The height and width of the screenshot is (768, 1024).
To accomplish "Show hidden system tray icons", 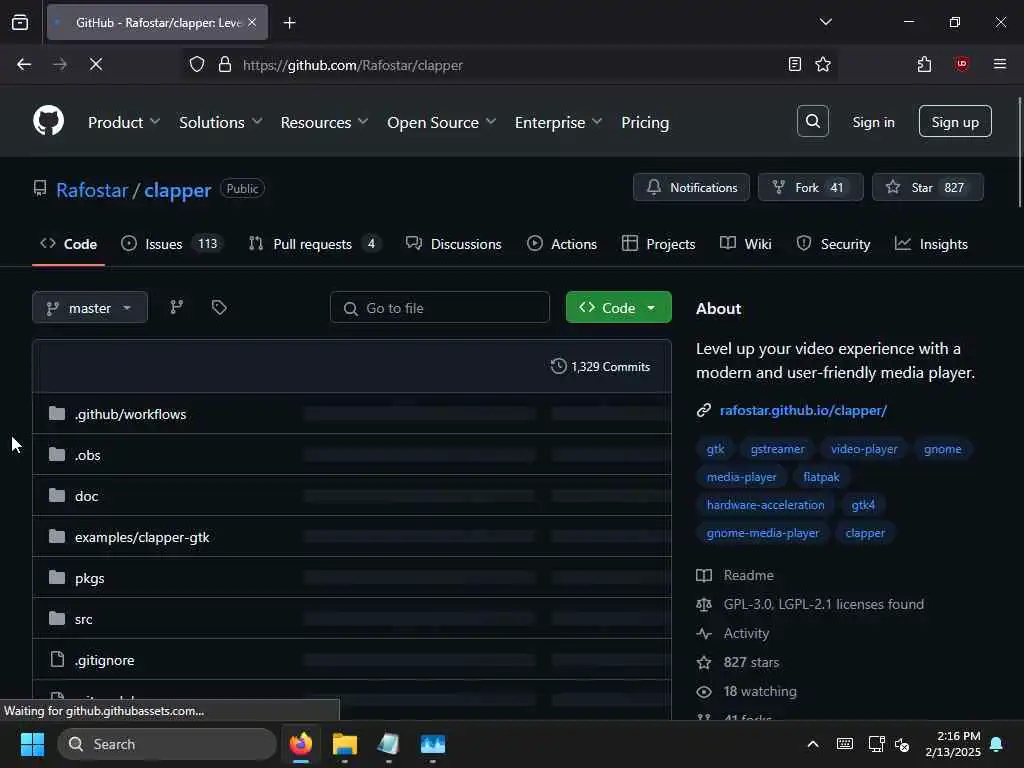I will point(812,744).
